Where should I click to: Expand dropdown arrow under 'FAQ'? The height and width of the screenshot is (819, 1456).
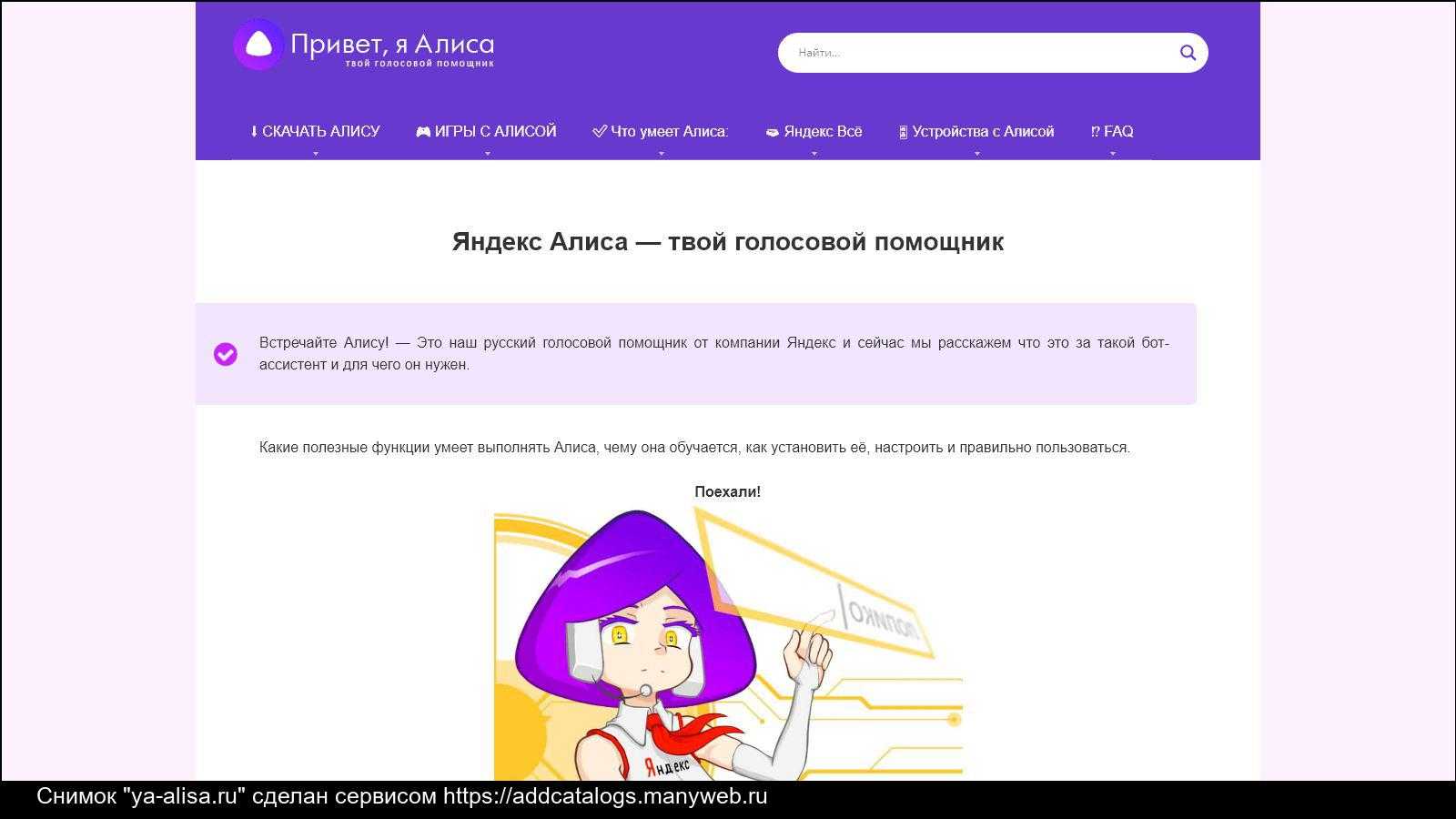[1113, 154]
